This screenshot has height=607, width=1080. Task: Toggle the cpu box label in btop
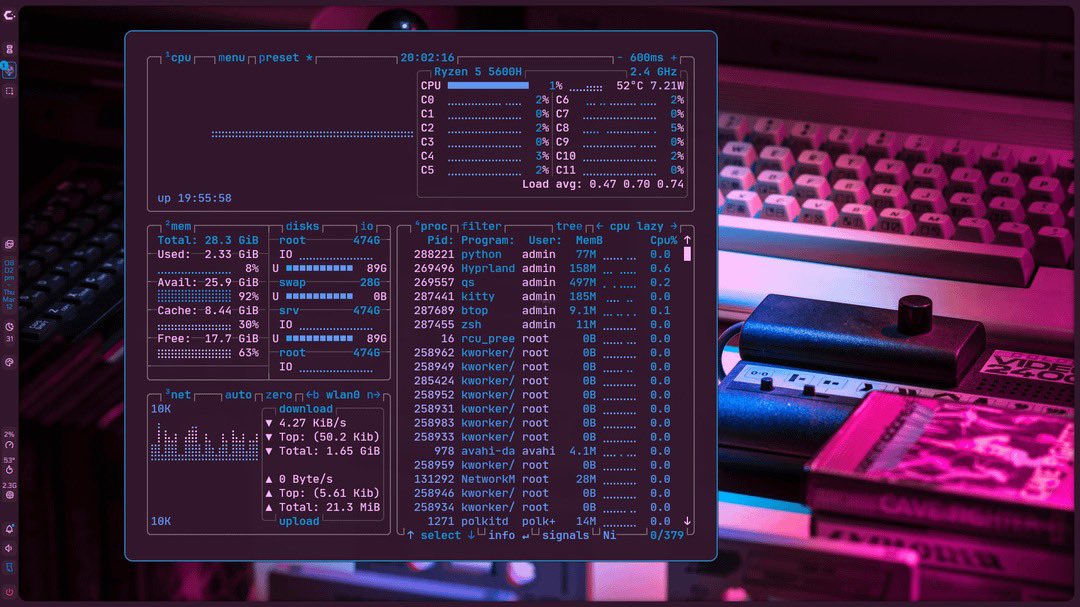[x=178, y=58]
